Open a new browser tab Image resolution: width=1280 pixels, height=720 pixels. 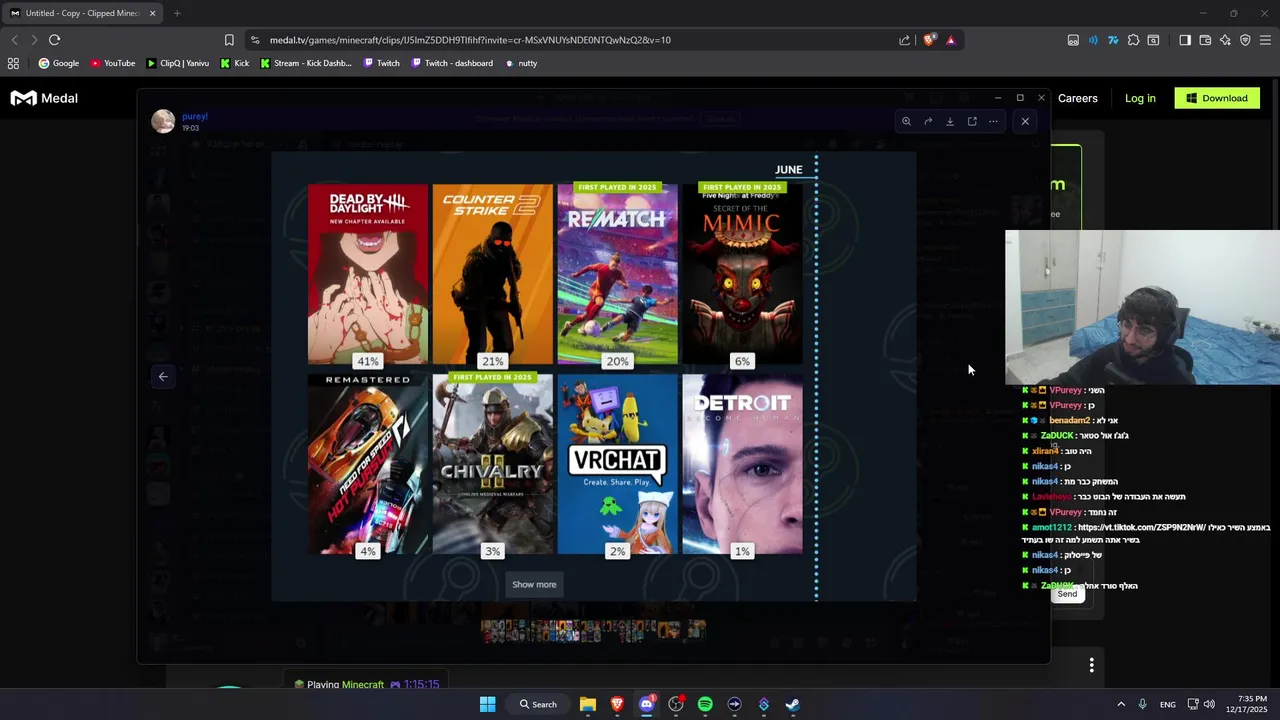[177, 13]
